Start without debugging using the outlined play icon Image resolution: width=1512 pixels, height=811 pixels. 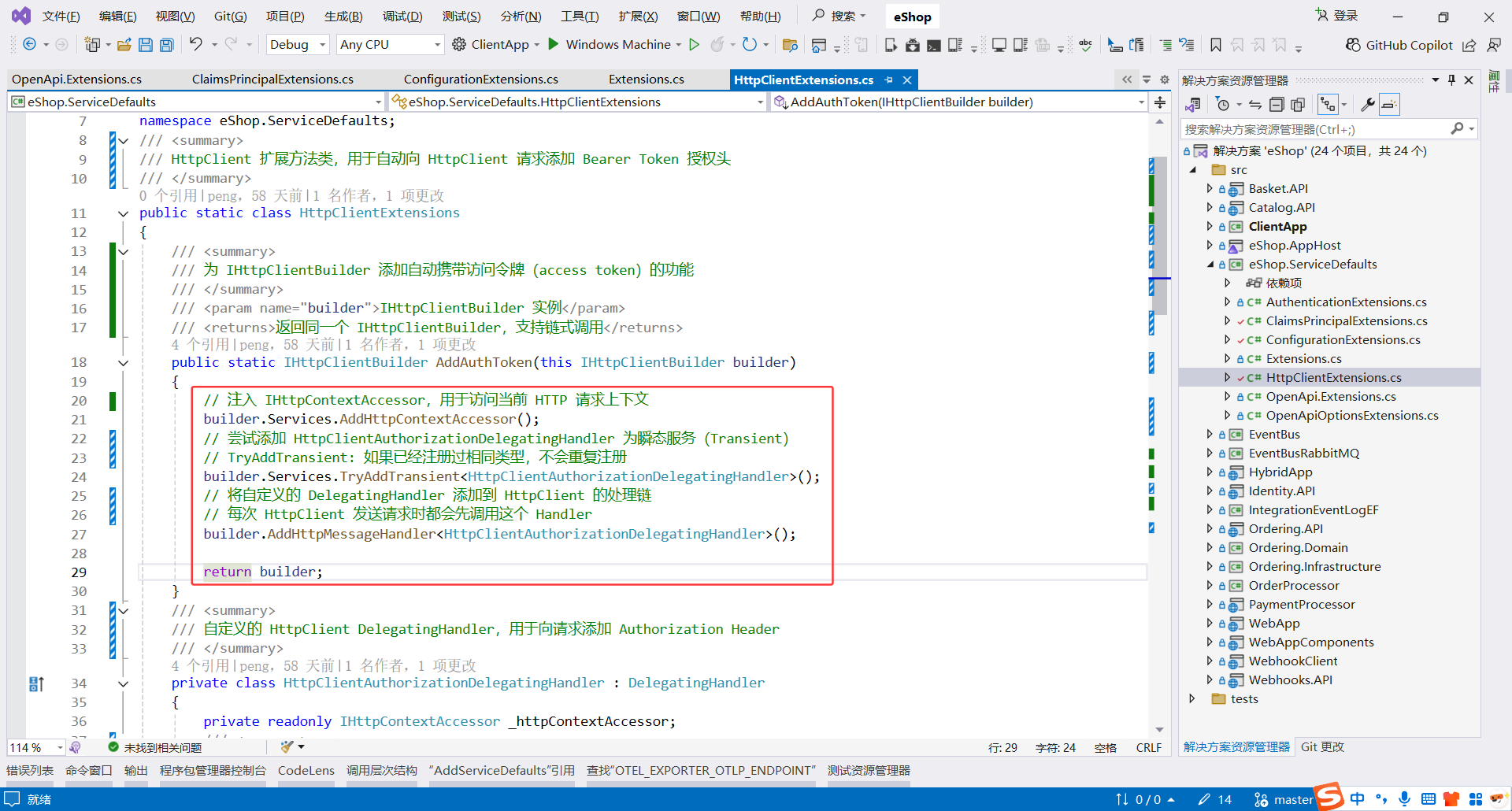coord(695,44)
